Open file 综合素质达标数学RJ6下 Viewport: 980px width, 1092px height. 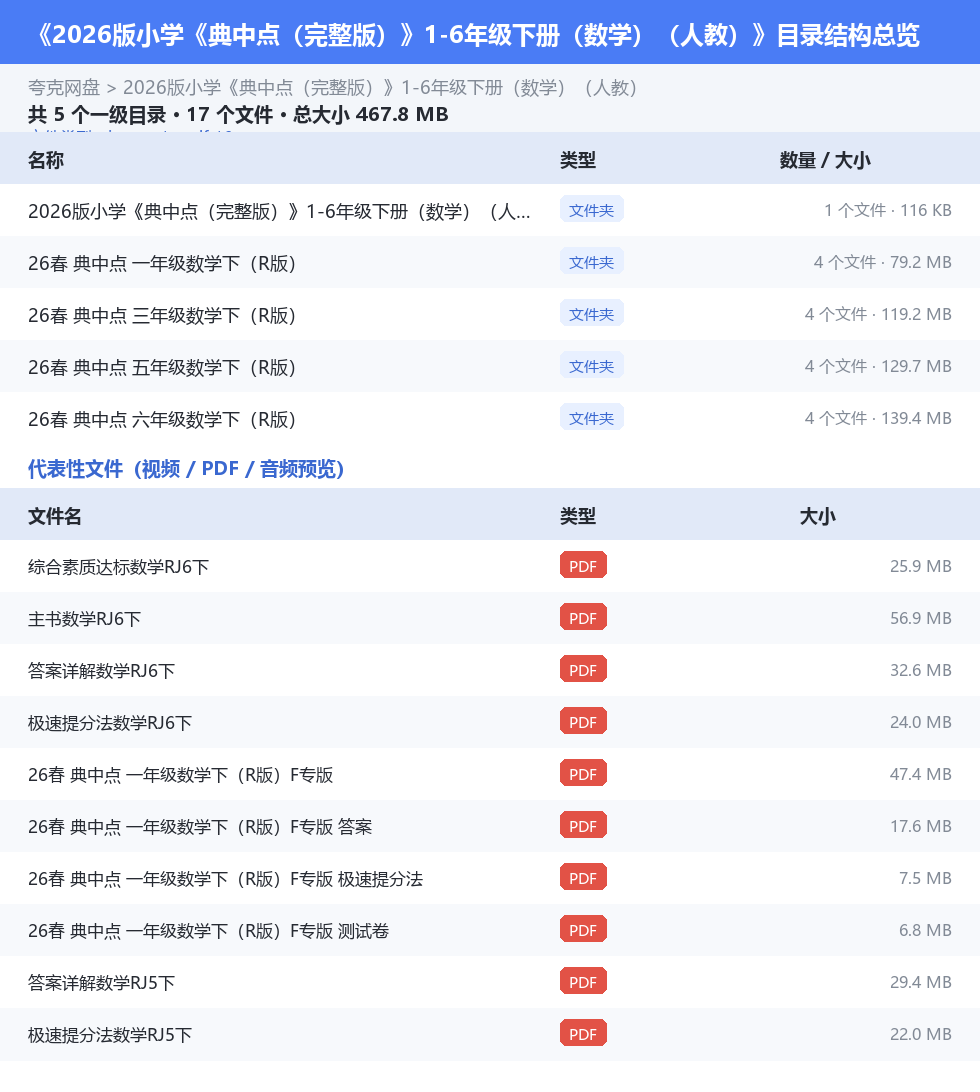click(118, 567)
